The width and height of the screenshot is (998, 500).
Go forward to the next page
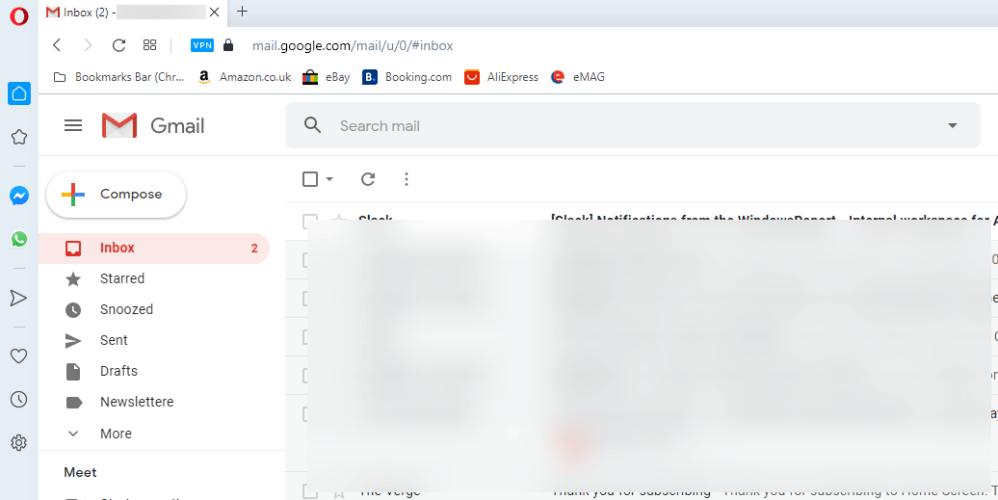click(88, 45)
